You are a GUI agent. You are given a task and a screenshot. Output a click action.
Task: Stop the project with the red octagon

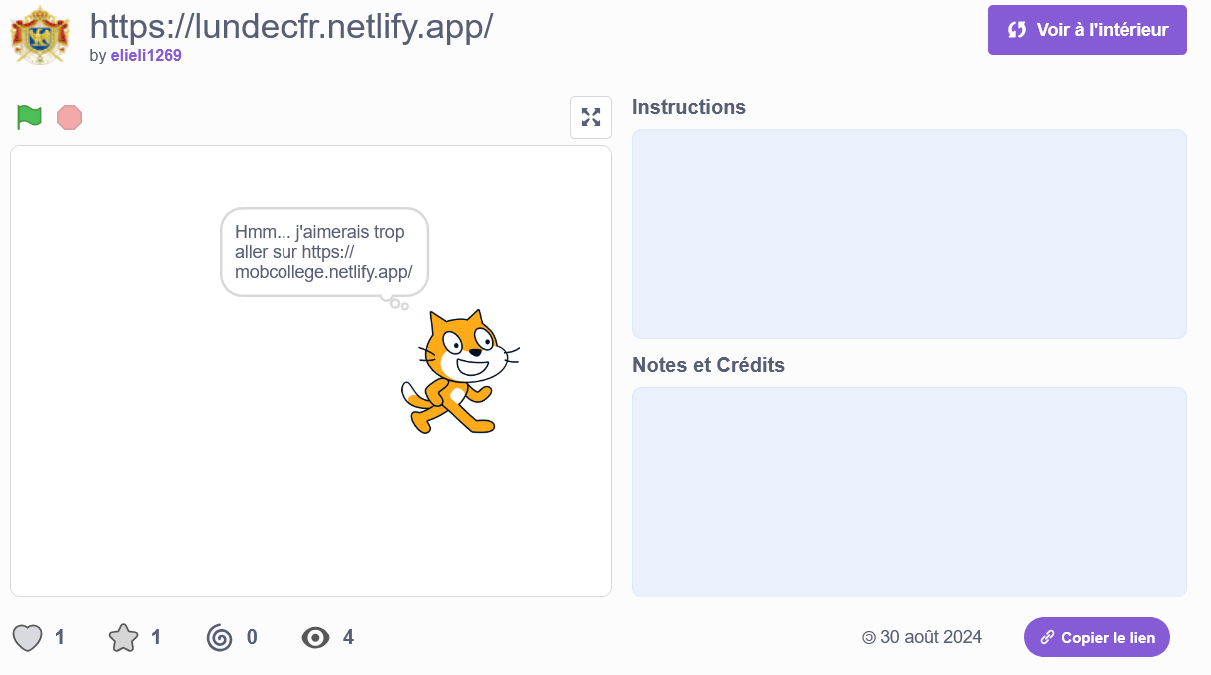(x=70, y=117)
